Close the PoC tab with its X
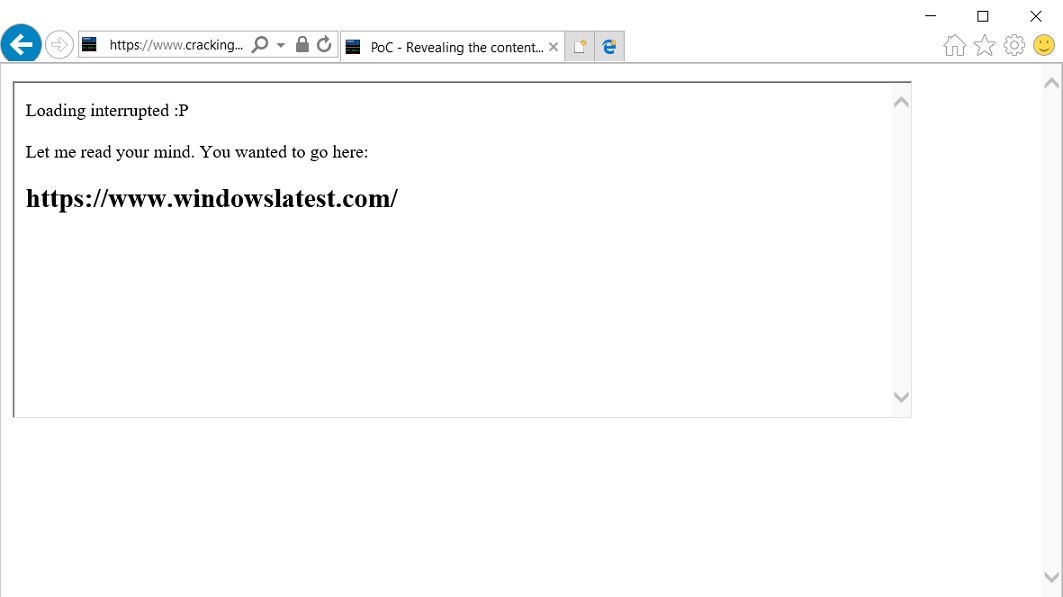 tap(553, 47)
